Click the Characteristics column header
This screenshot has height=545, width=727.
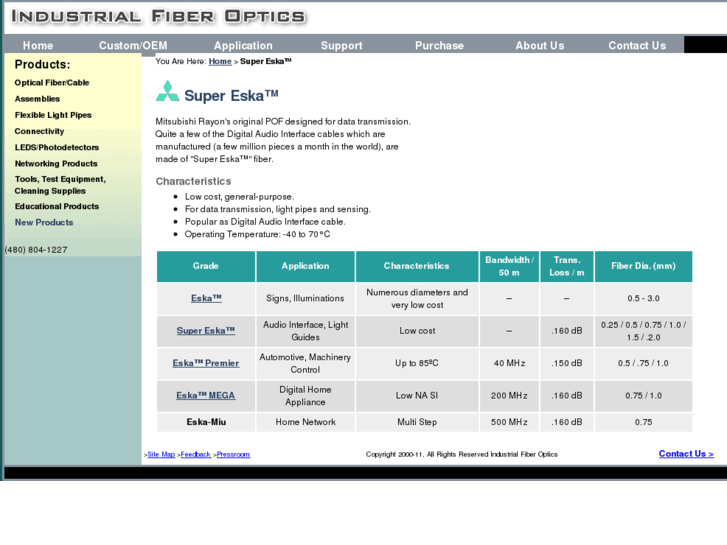tap(417, 266)
